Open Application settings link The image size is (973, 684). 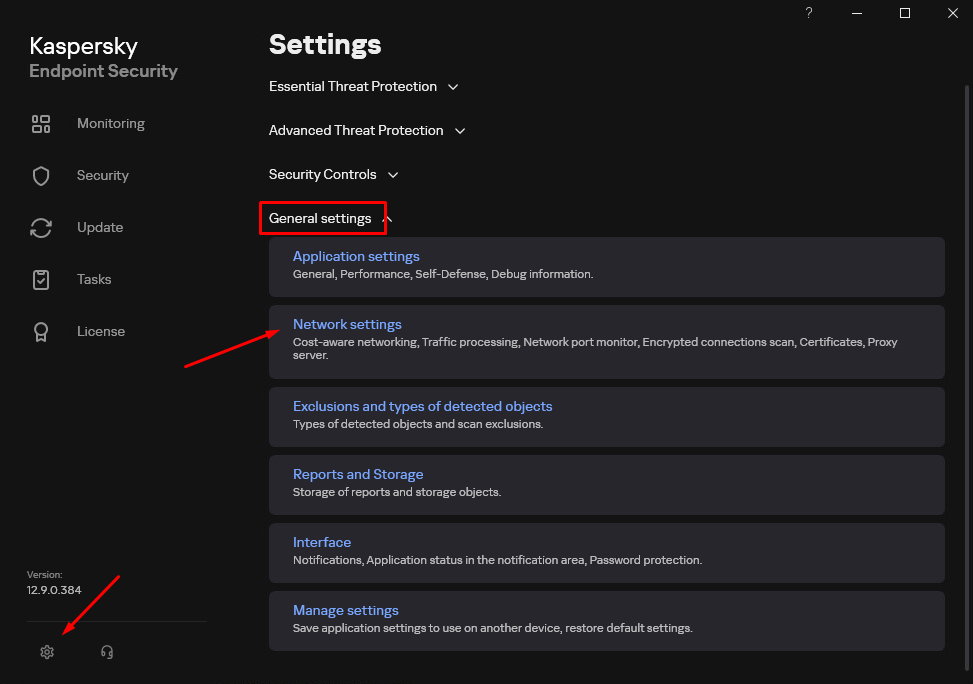[x=356, y=257]
